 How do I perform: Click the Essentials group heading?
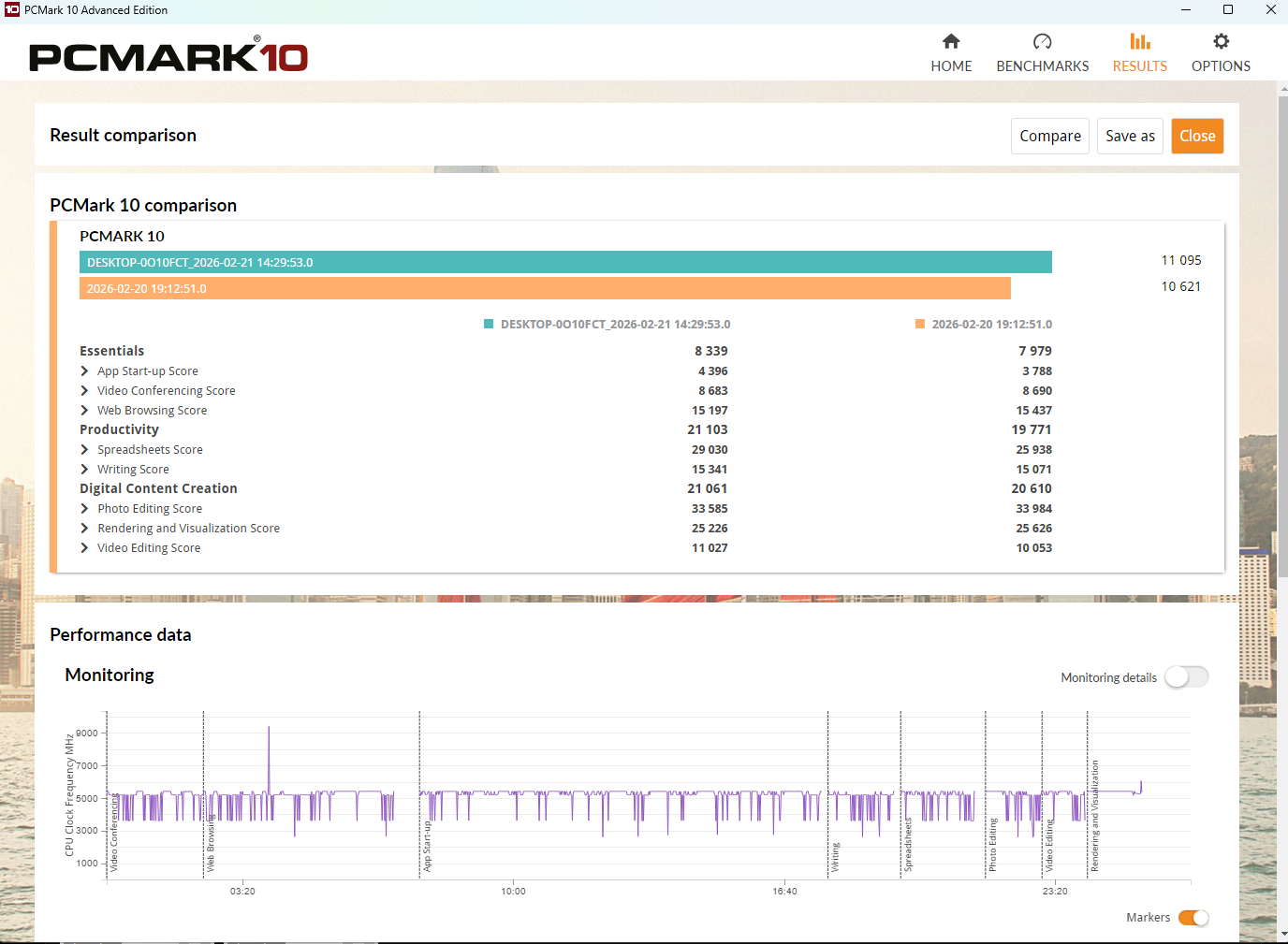[x=111, y=351]
